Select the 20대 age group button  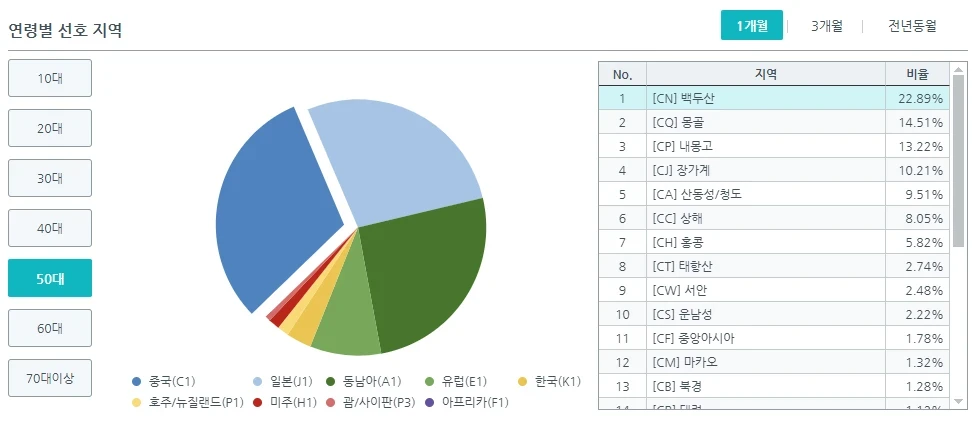pos(50,128)
